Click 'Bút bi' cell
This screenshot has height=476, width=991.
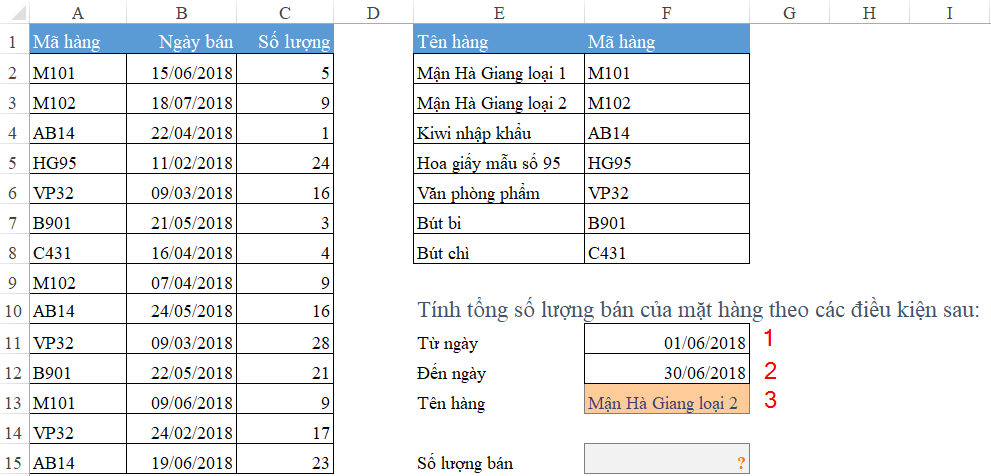[499, 219]
